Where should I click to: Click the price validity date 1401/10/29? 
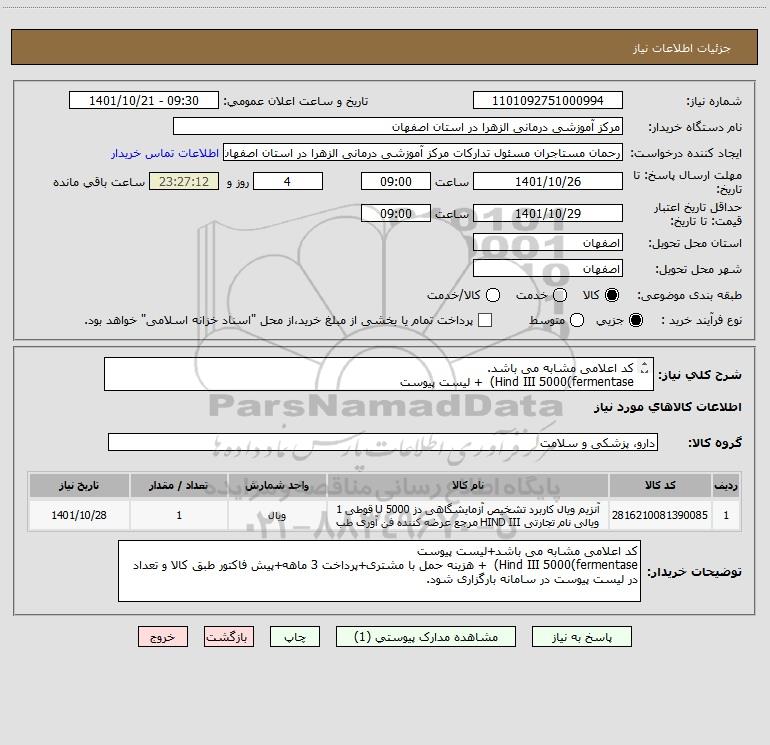[x=548, y=213]
